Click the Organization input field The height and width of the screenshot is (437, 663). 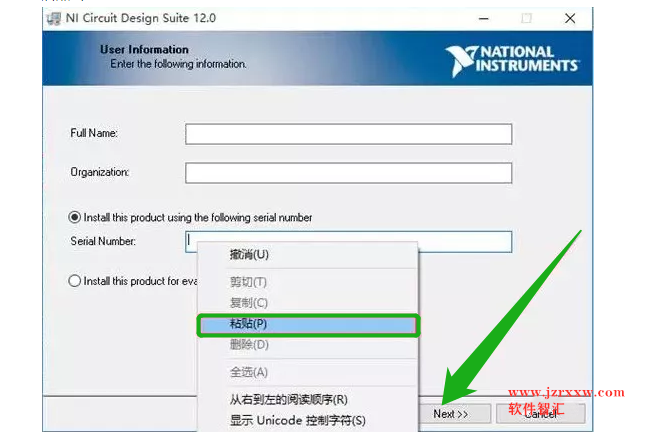348,173
